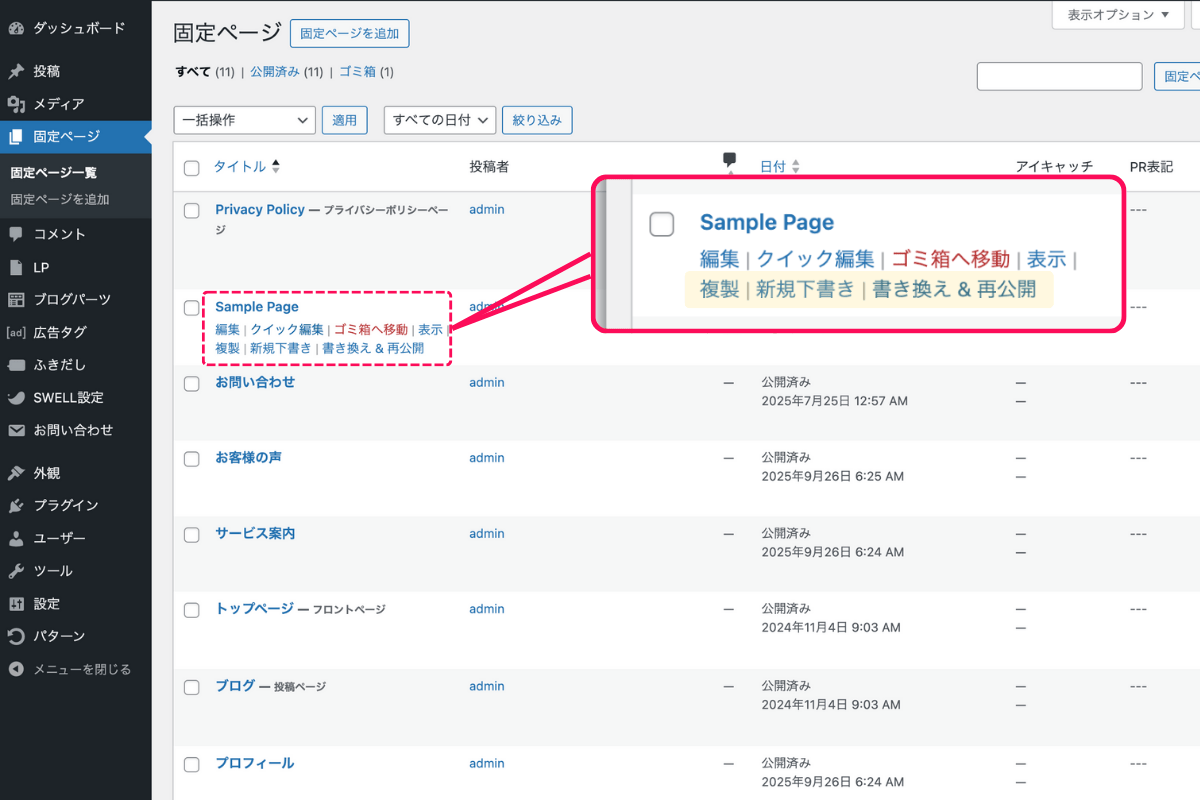
Task: Open Media via its sidebar icon
Action: click(16, 104)
